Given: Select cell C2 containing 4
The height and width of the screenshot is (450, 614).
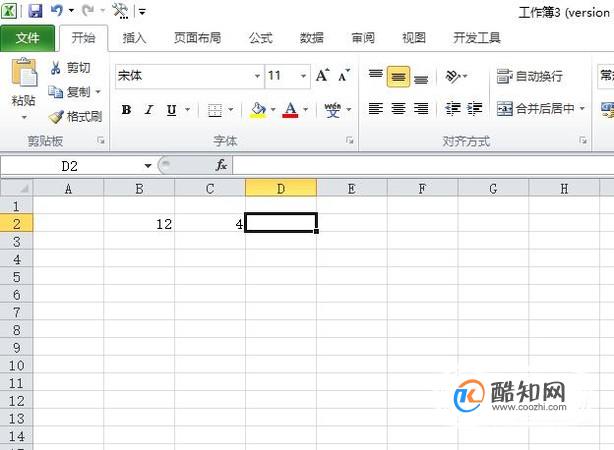Looking at the screenshot, I should click(210, 224).
